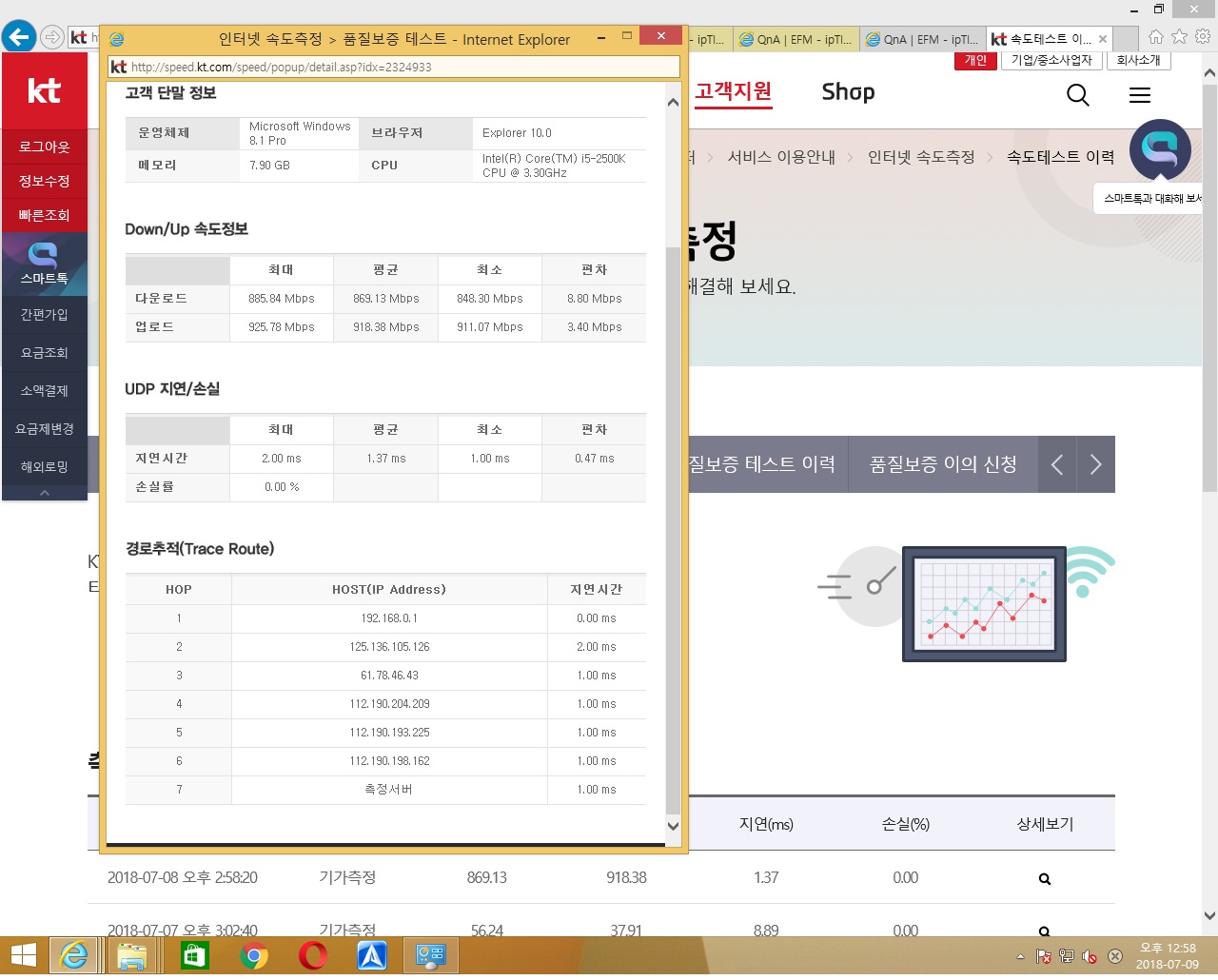Launch Chrome from the taskbar
This screenshot has width=1218, height=980.
pos(253,955)
